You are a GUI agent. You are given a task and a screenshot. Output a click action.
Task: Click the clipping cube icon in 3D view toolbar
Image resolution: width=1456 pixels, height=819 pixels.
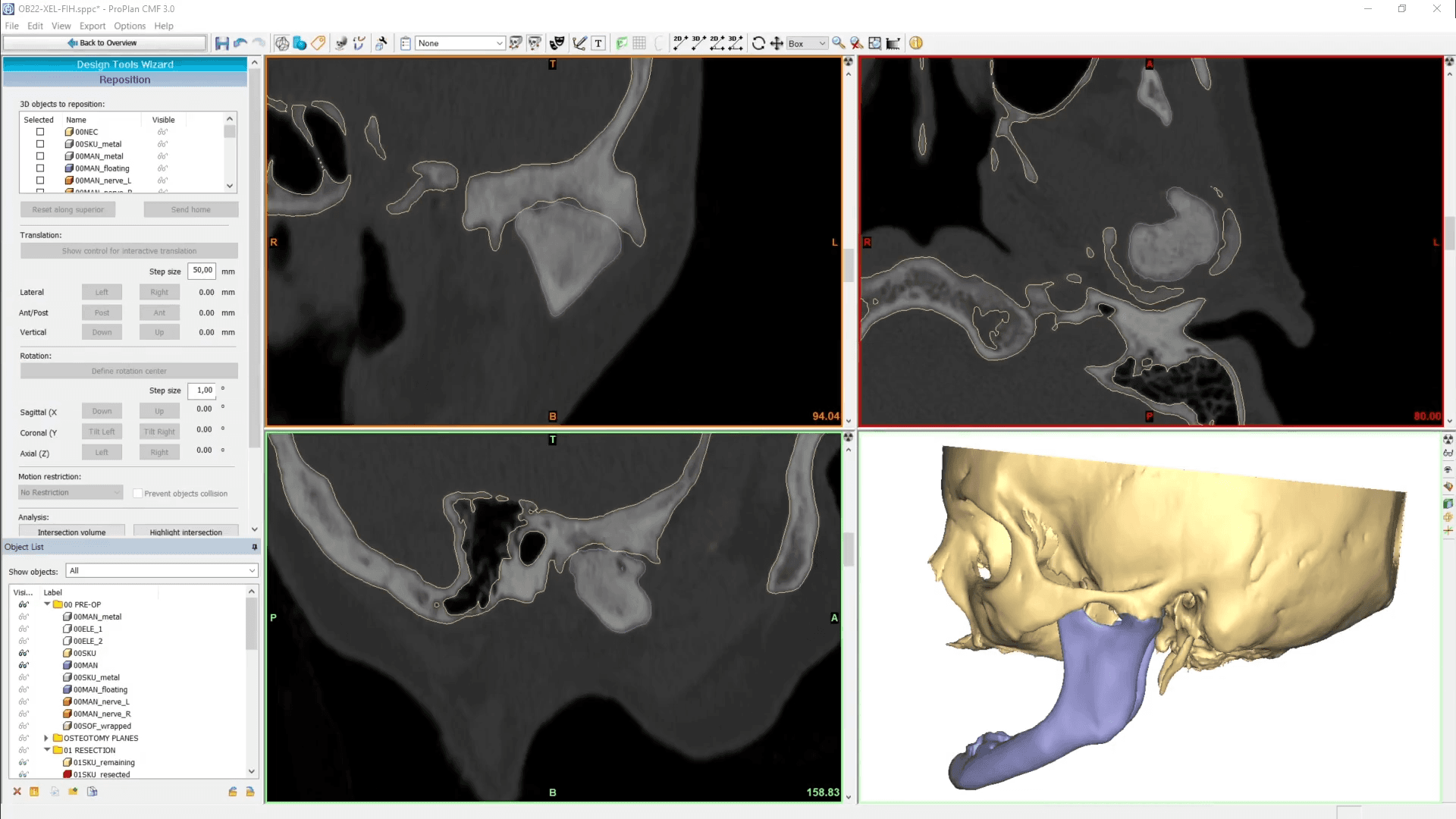click(x=1448, y=504)
